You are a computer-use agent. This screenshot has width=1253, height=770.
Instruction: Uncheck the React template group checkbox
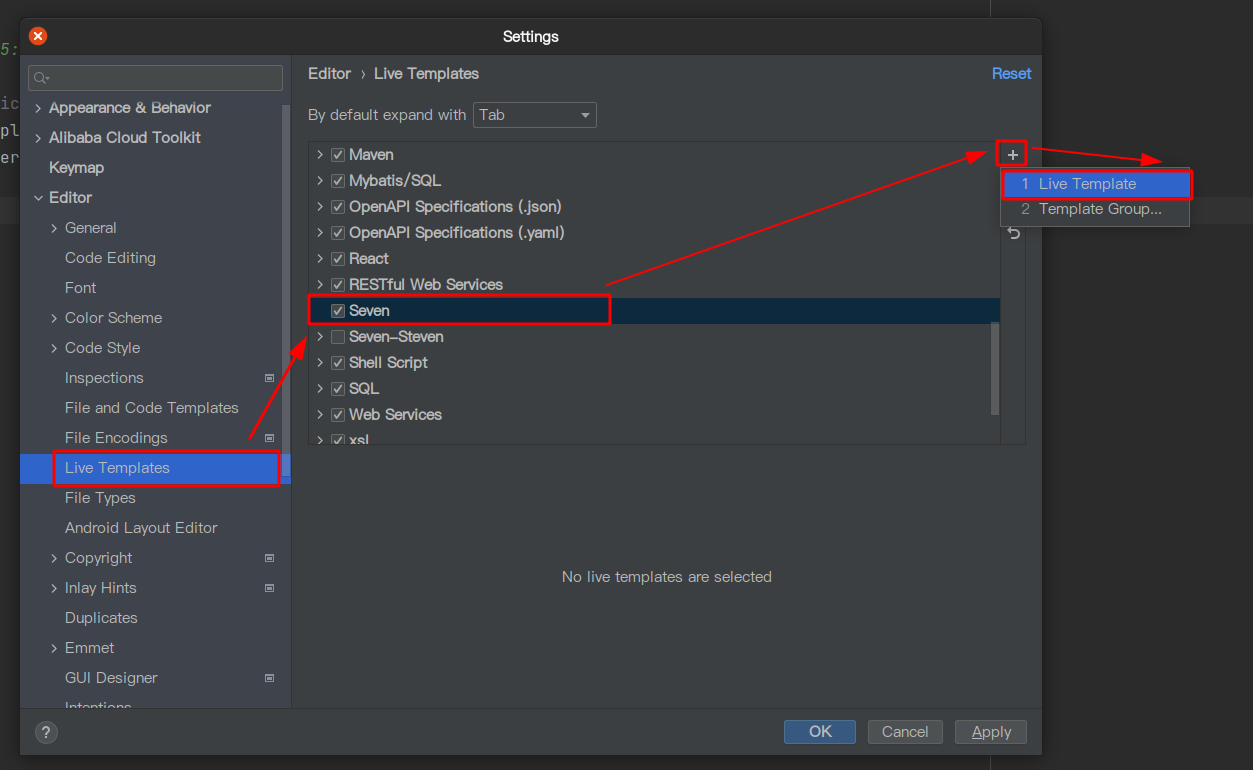point(338,259)
